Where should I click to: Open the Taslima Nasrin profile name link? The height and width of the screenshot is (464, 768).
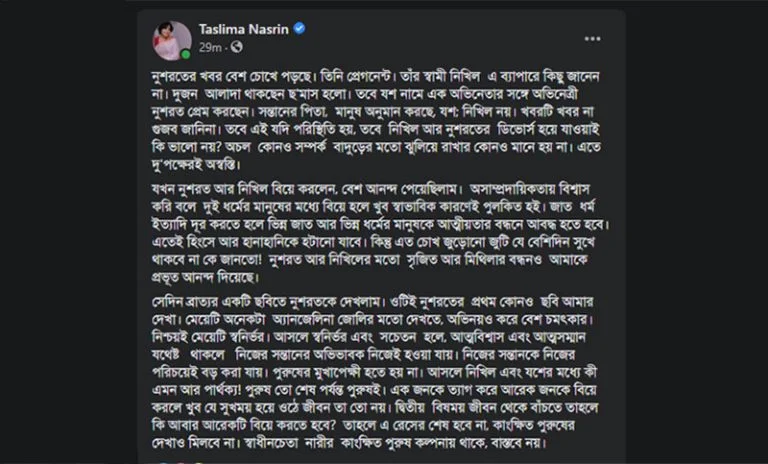click(243, 29)
